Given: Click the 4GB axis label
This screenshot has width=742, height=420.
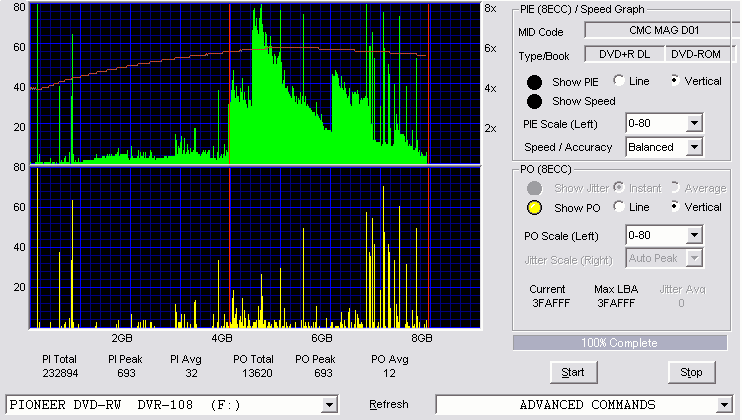Looking at the screenshot, I should [221, 339].
